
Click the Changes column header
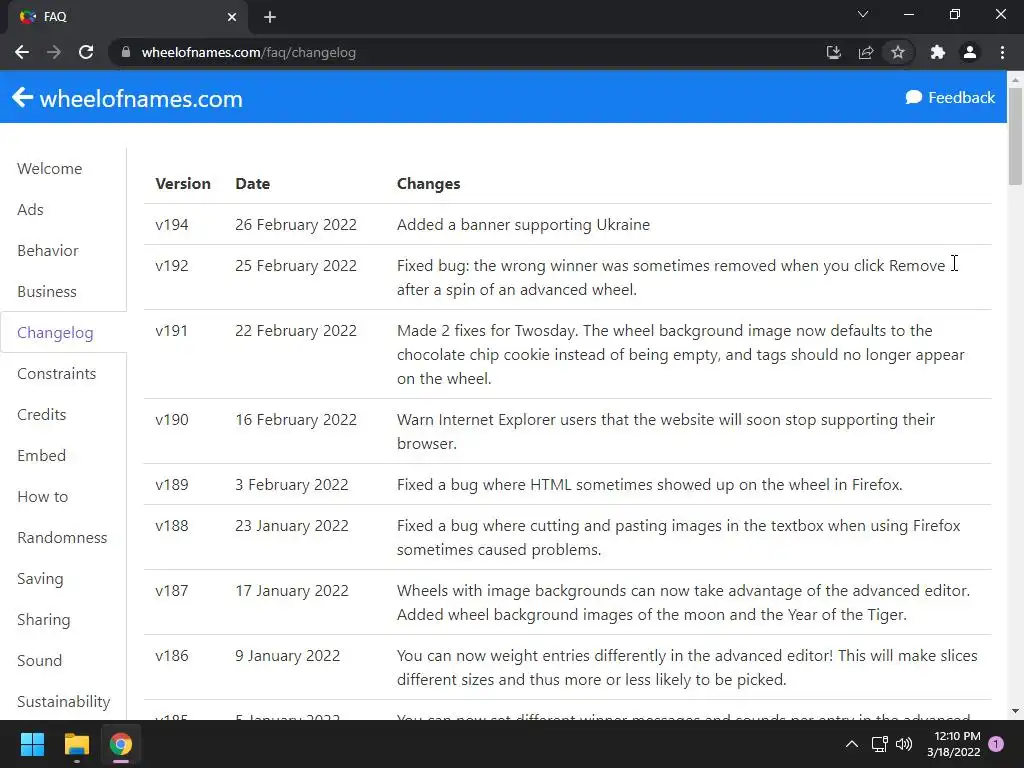428,184
